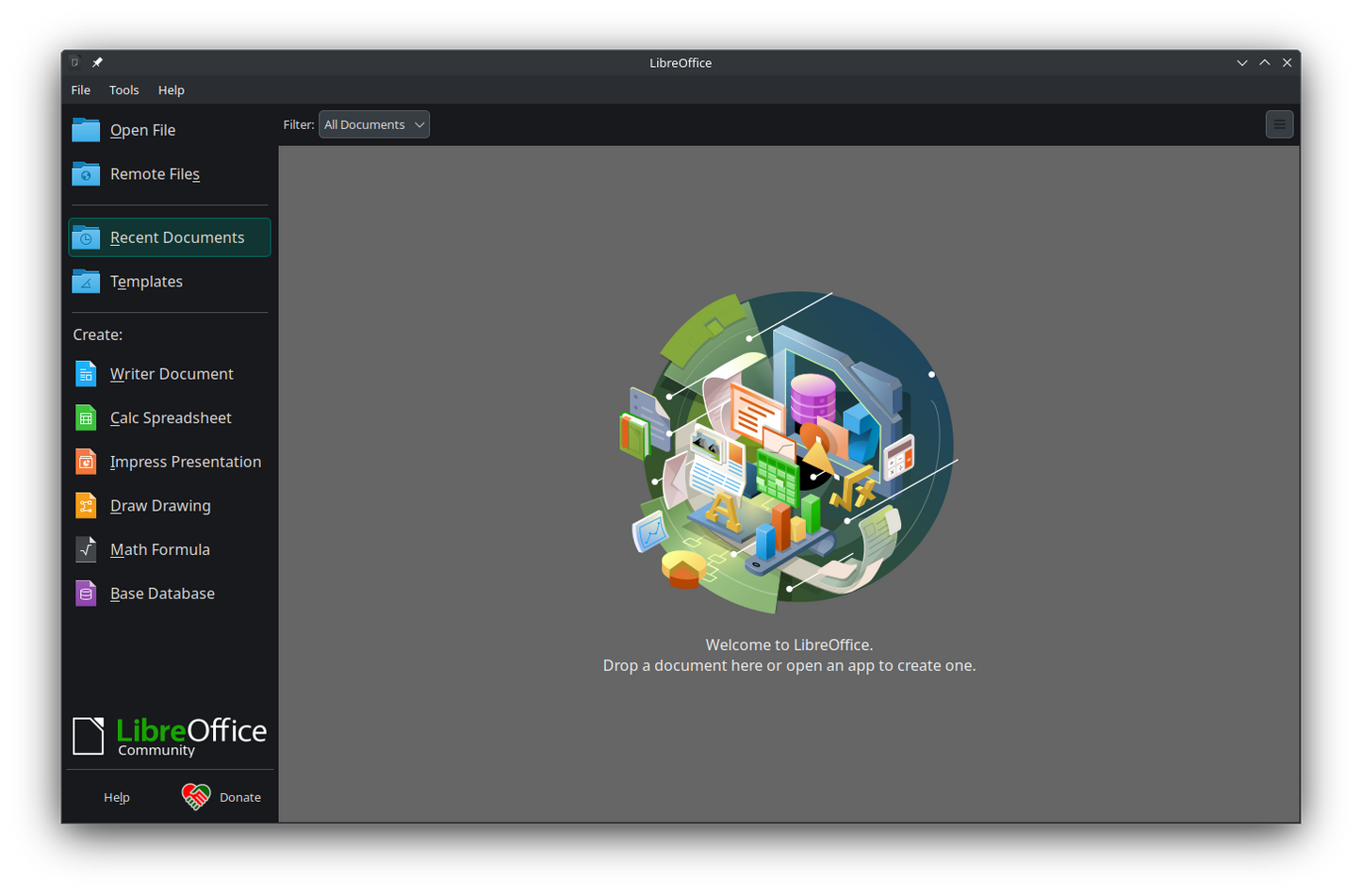Open the Base Database icon
Screen dimensions: 1362x896
pos(85,593)
